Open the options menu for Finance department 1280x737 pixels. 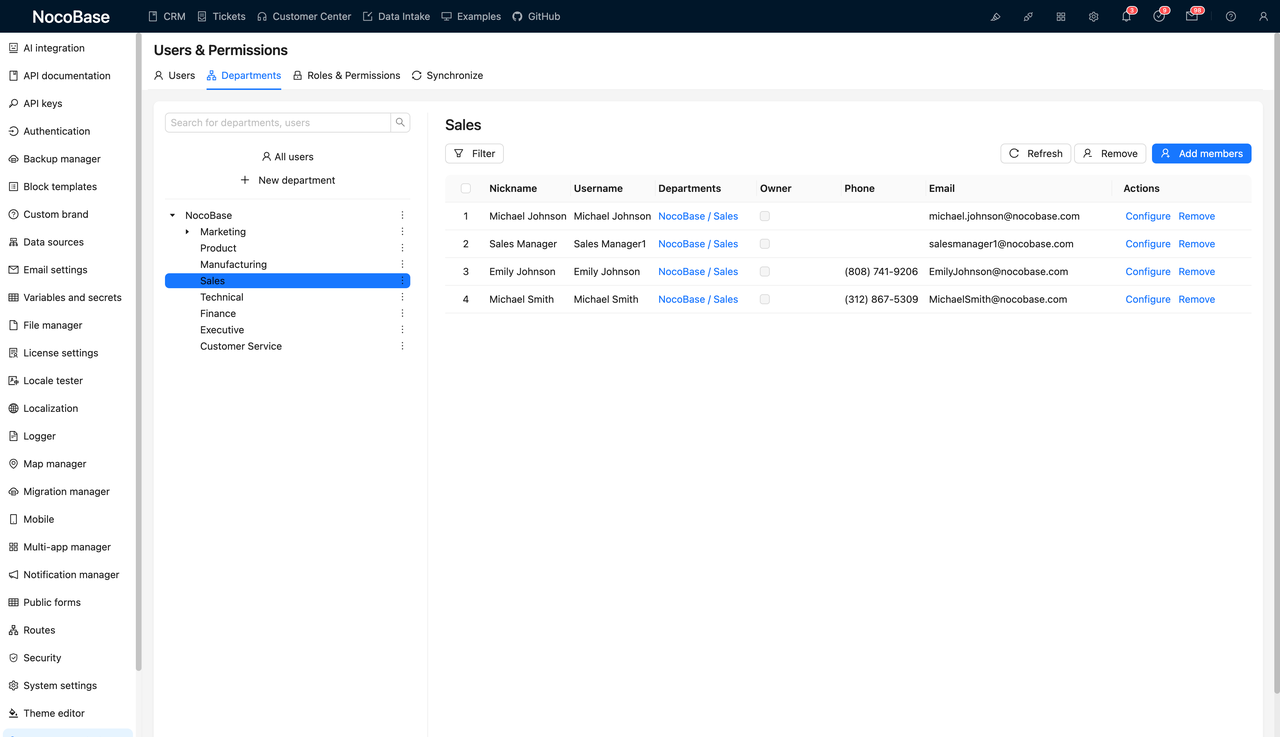403,313
